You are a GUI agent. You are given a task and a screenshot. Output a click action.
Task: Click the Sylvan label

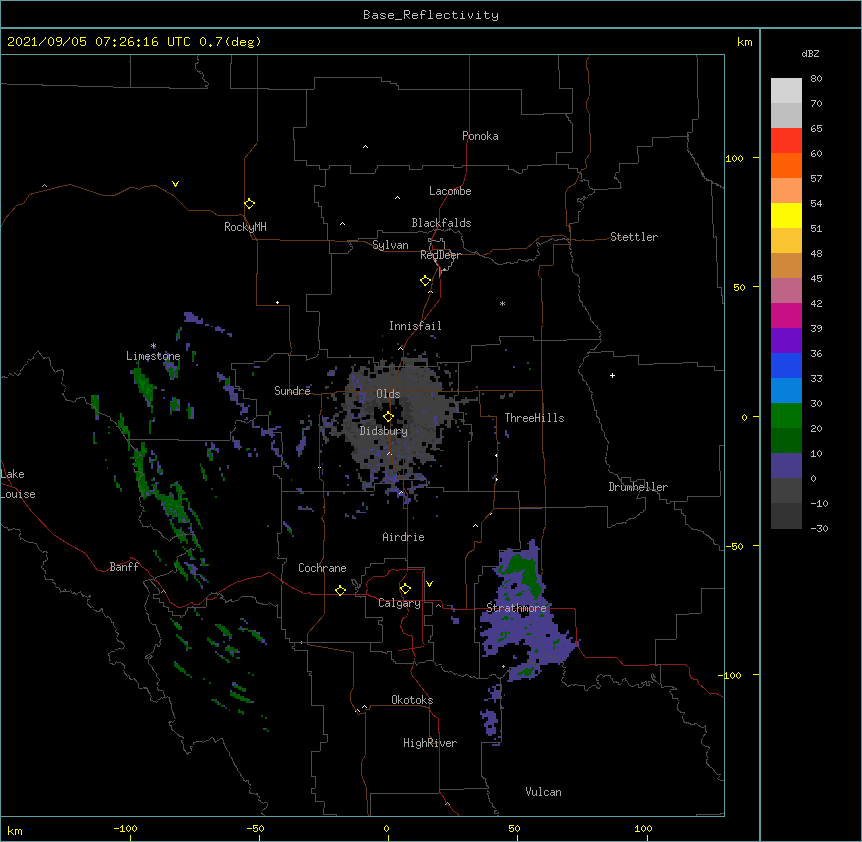[x=390, y=245]
